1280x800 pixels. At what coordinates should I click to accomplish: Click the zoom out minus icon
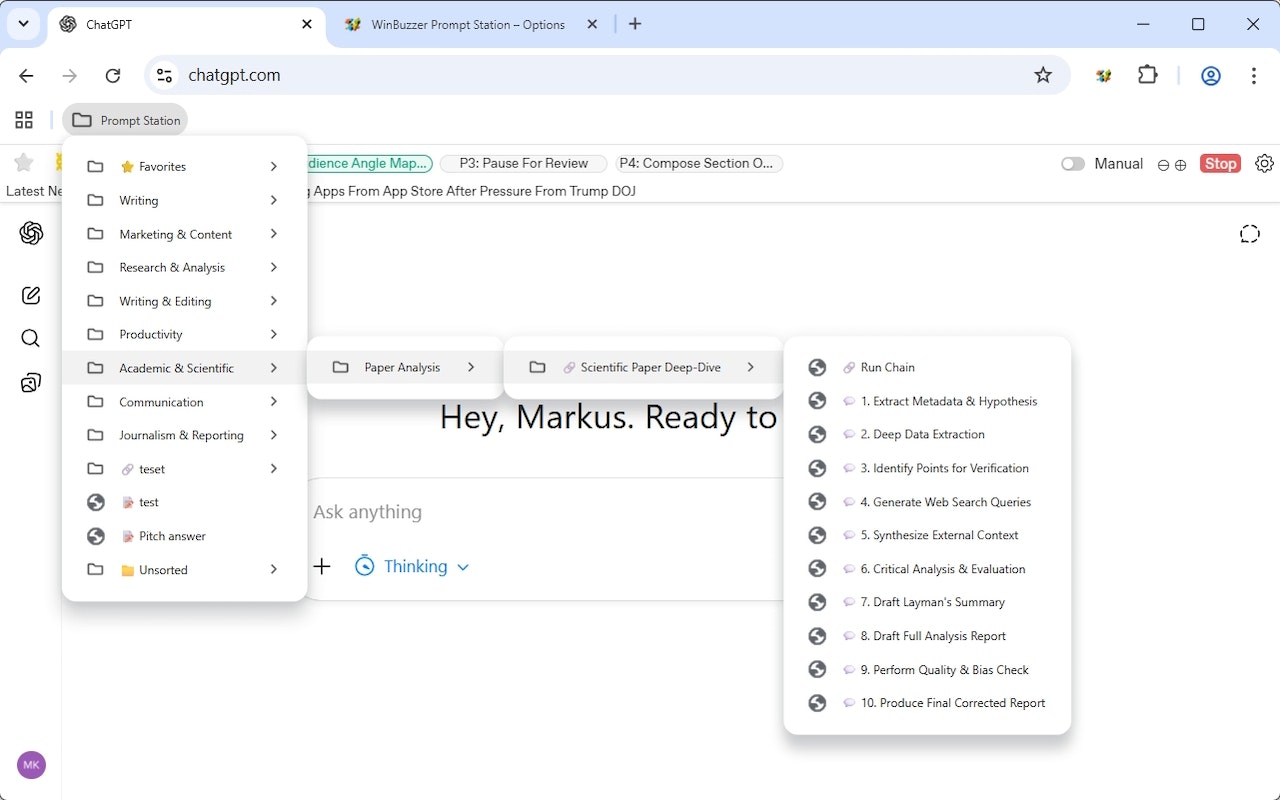(1163, 165)
